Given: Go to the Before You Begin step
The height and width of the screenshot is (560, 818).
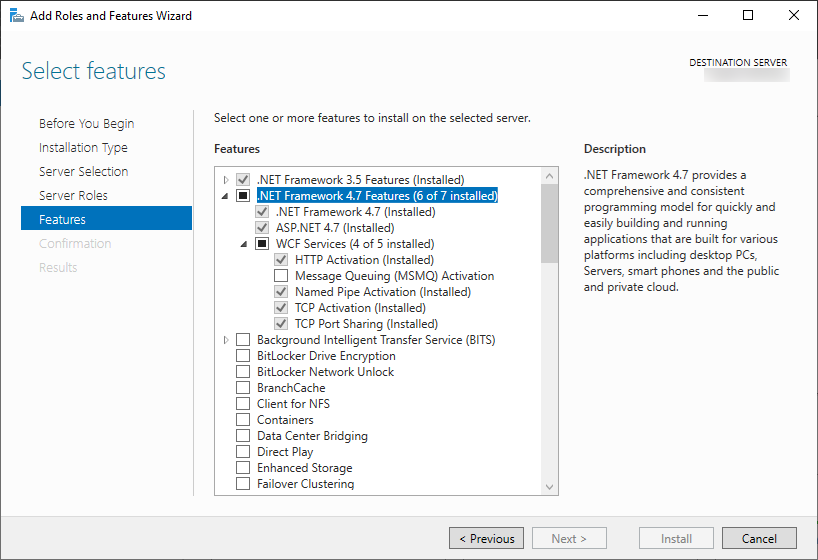Looking at the screenshot, I should pos(87,124).
